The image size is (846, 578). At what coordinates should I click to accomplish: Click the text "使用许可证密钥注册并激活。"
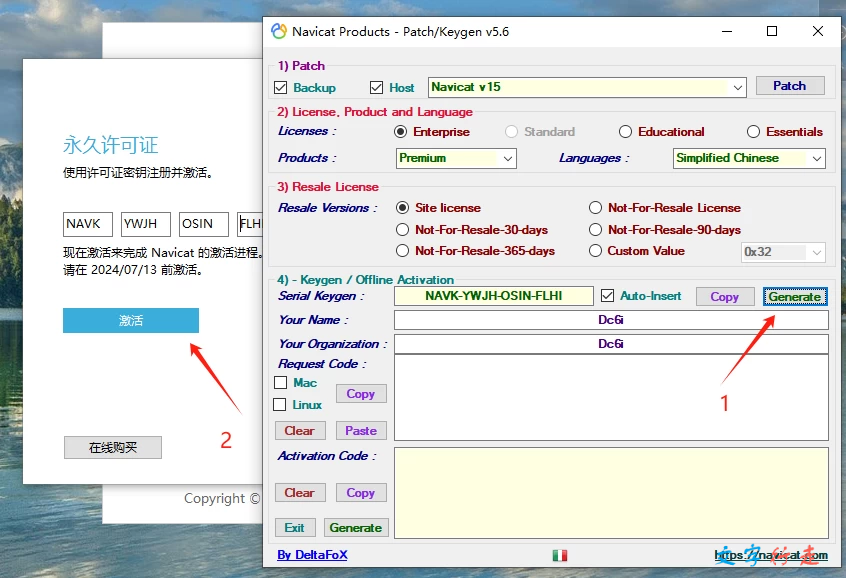pyautogui.click(x=138, y=173)
